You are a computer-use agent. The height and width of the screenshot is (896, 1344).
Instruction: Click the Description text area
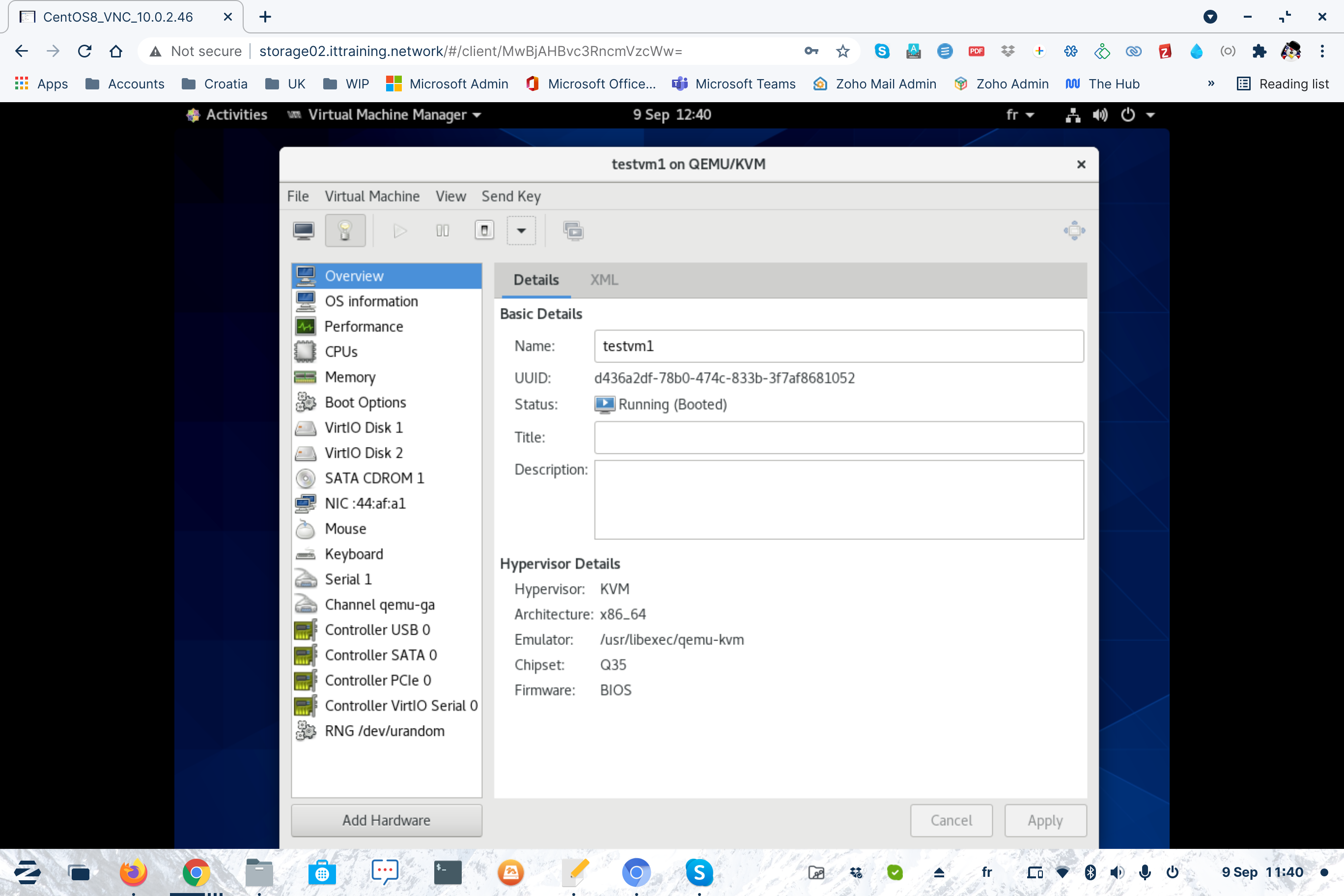(839, 500)
